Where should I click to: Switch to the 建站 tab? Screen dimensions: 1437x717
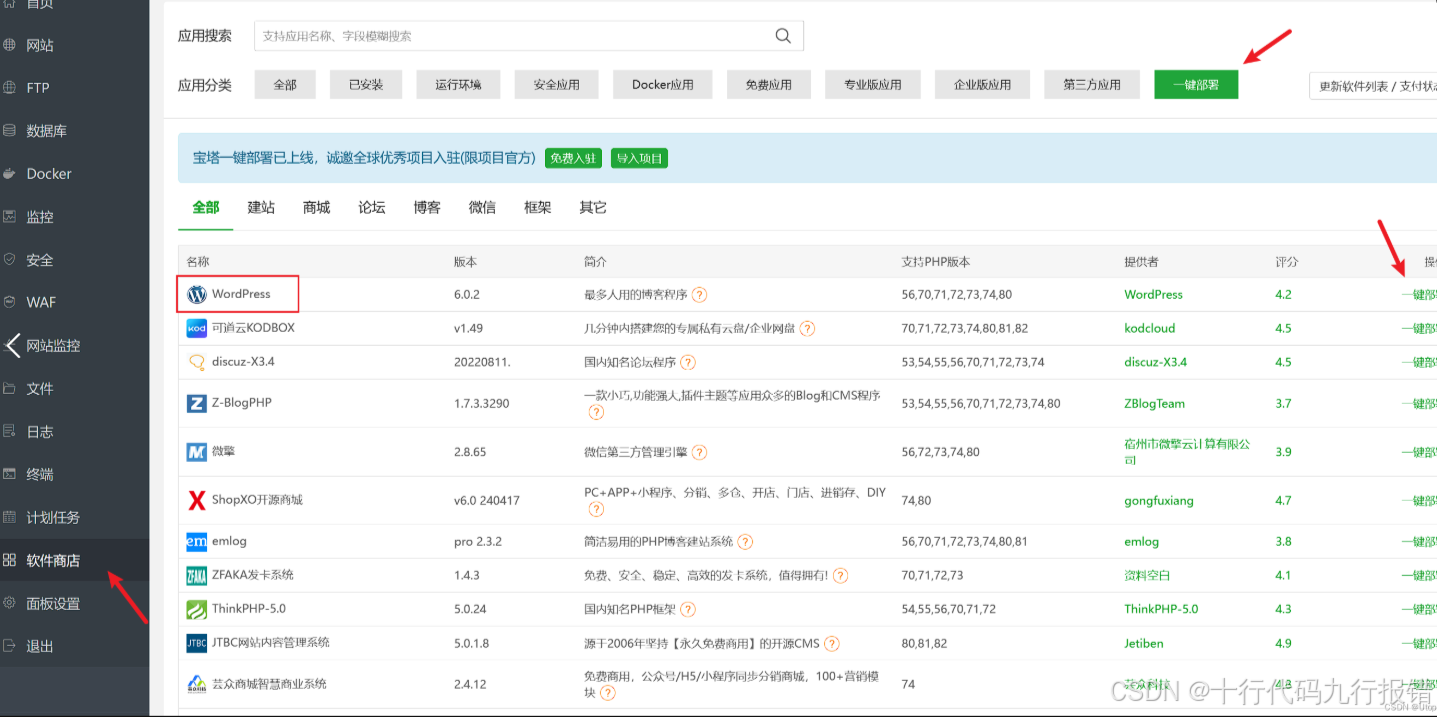pyautogui.click(x=261, y=207)
